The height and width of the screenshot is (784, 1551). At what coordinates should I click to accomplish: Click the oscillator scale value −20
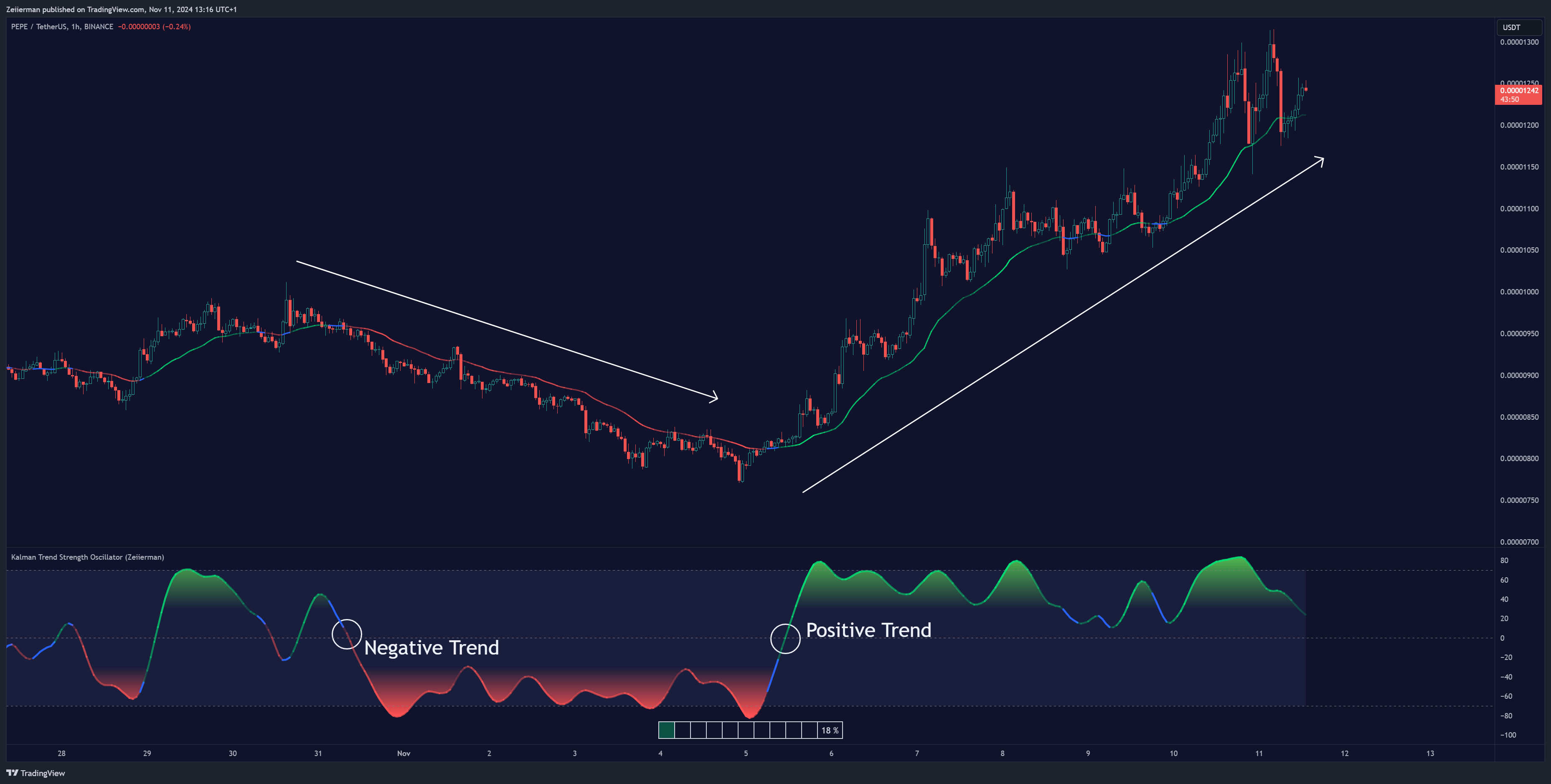click(1506, 657)
